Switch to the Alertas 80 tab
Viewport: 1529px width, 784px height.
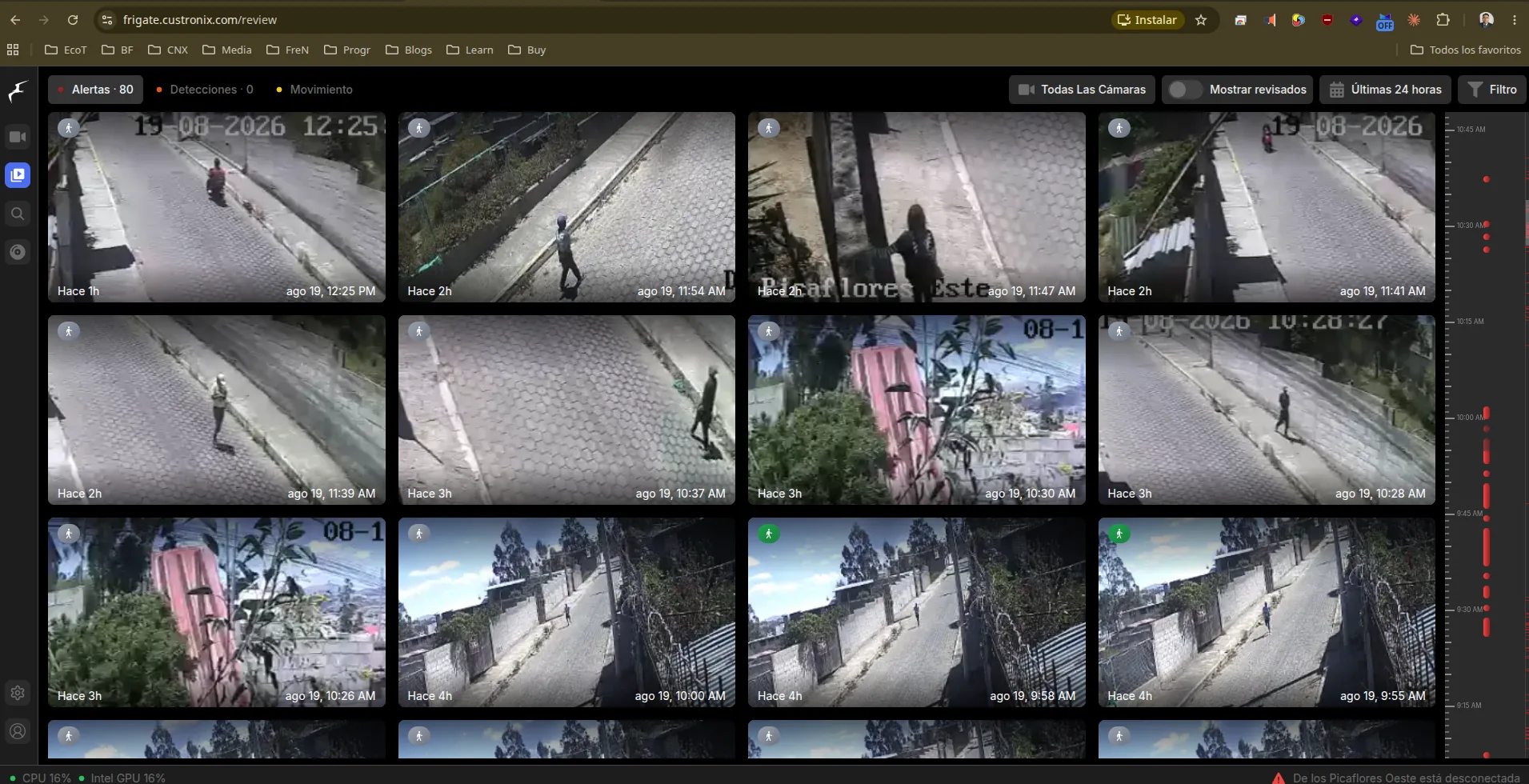pos(95,90)
